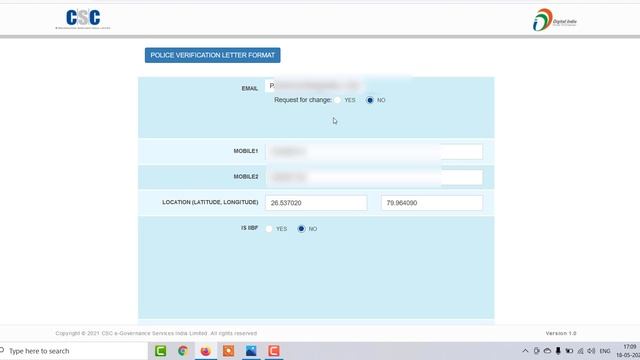Image resolution: width=640 pixels, height=360 pixels.
Task: Click the CSC logo in header
Action: 83,19
